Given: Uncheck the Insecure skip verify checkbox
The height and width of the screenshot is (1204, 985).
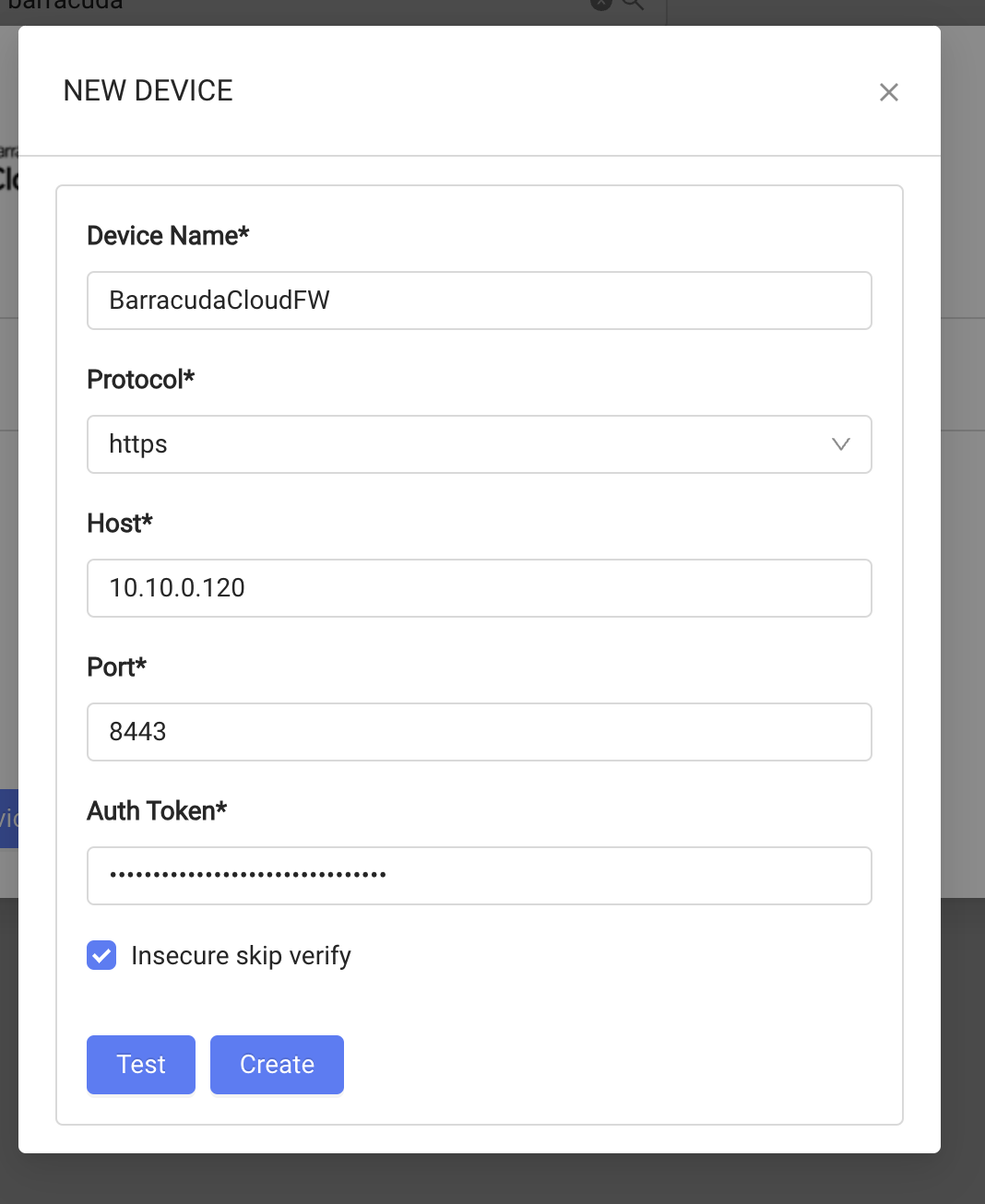Looking at the screenshot, I should 101,955.
